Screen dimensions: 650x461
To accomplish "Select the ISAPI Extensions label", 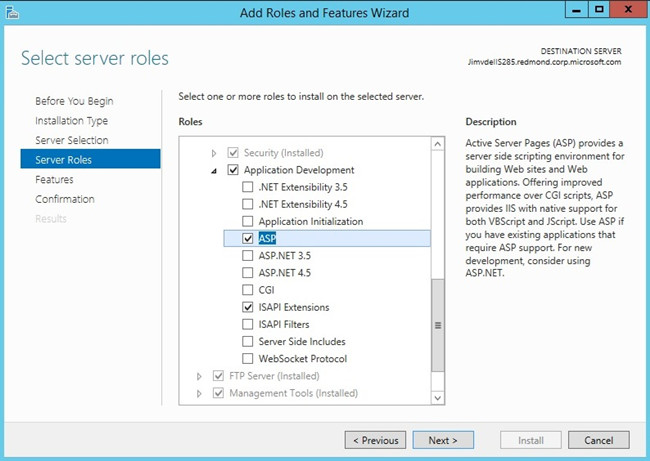I will [x=294, y=307].
